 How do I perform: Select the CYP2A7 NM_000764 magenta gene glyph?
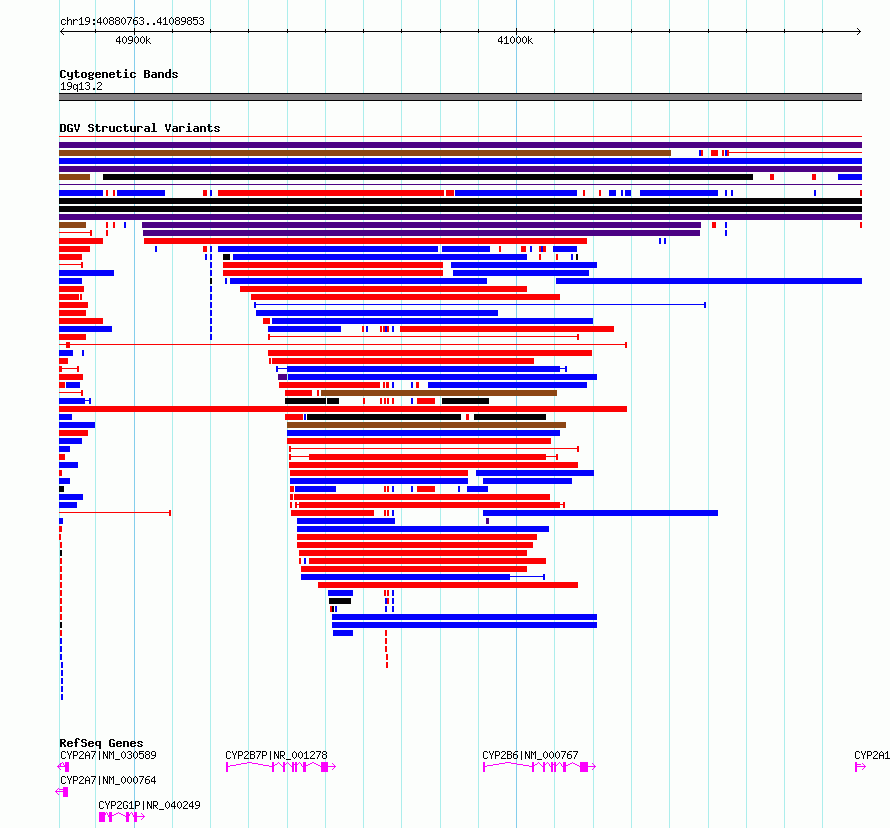[x=62, y=792]
